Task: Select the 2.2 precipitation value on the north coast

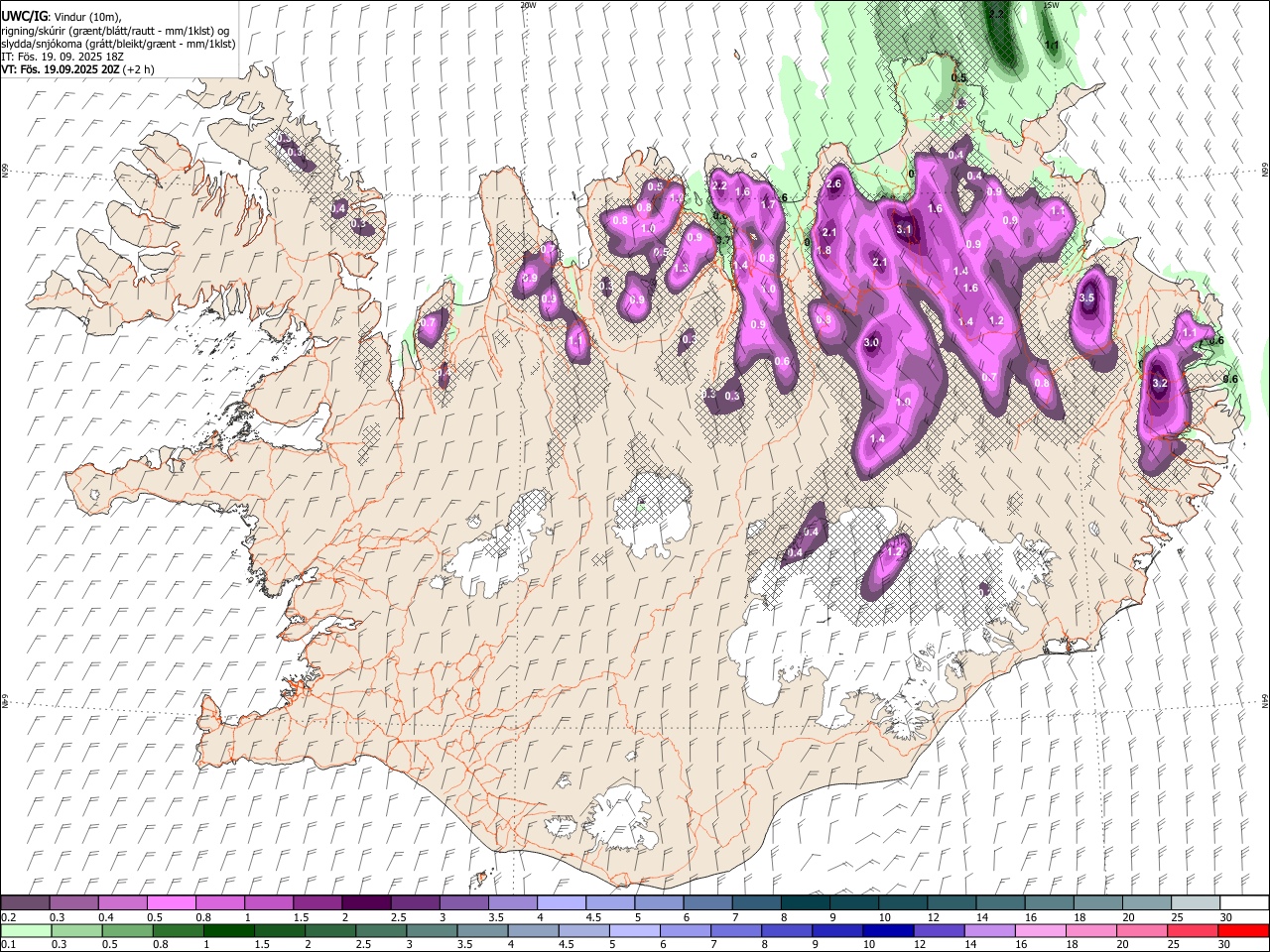Action: click(x=720, y=185)
